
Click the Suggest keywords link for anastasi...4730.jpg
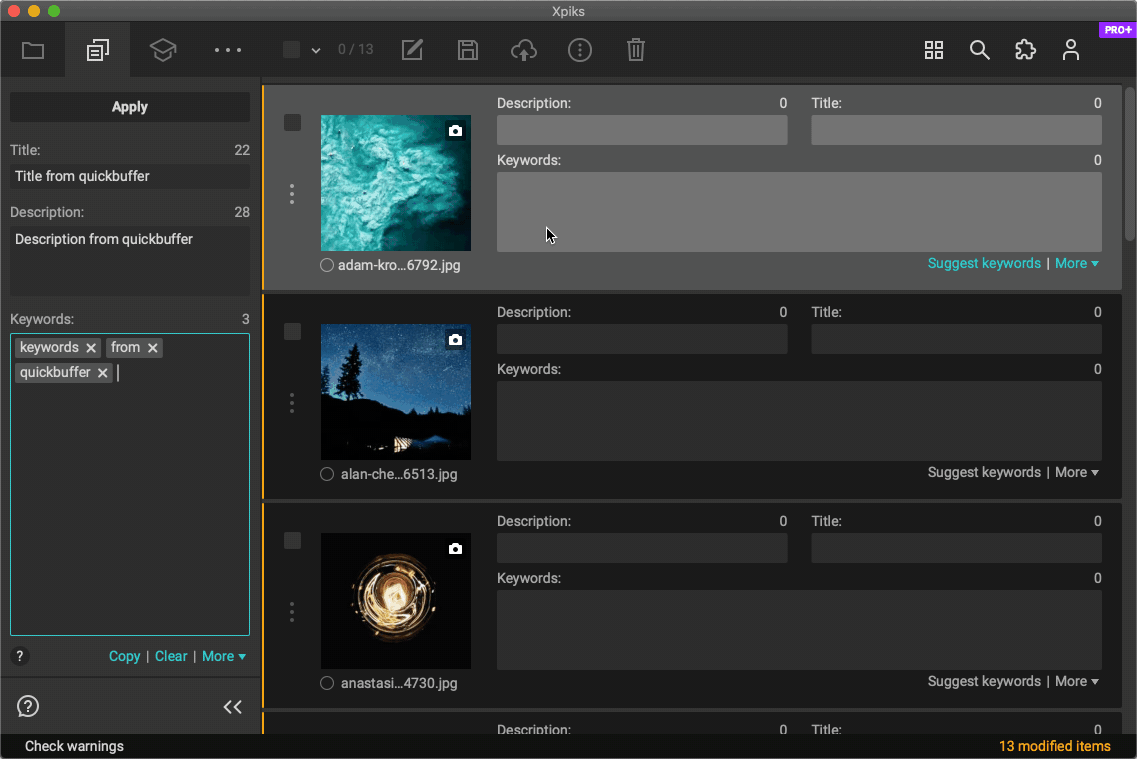tap(984, 681)
